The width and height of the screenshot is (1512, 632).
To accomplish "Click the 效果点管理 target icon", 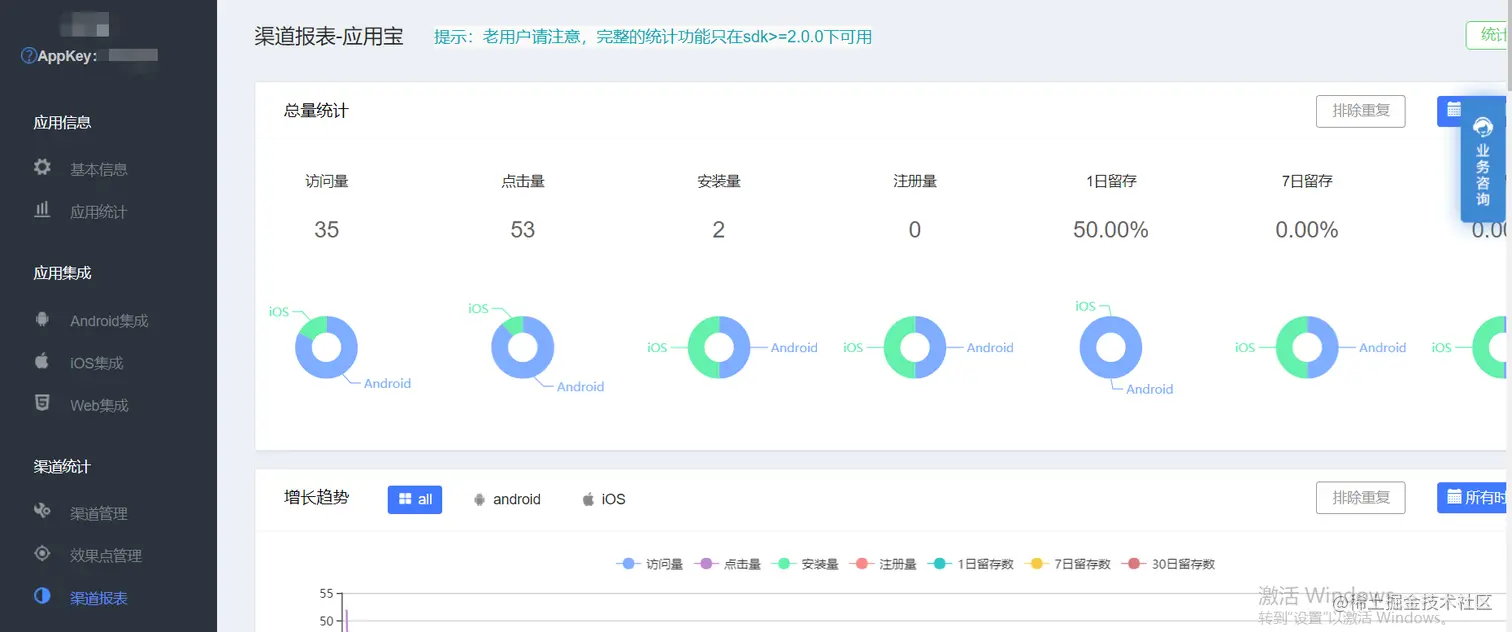I will [x=42, y=553].
